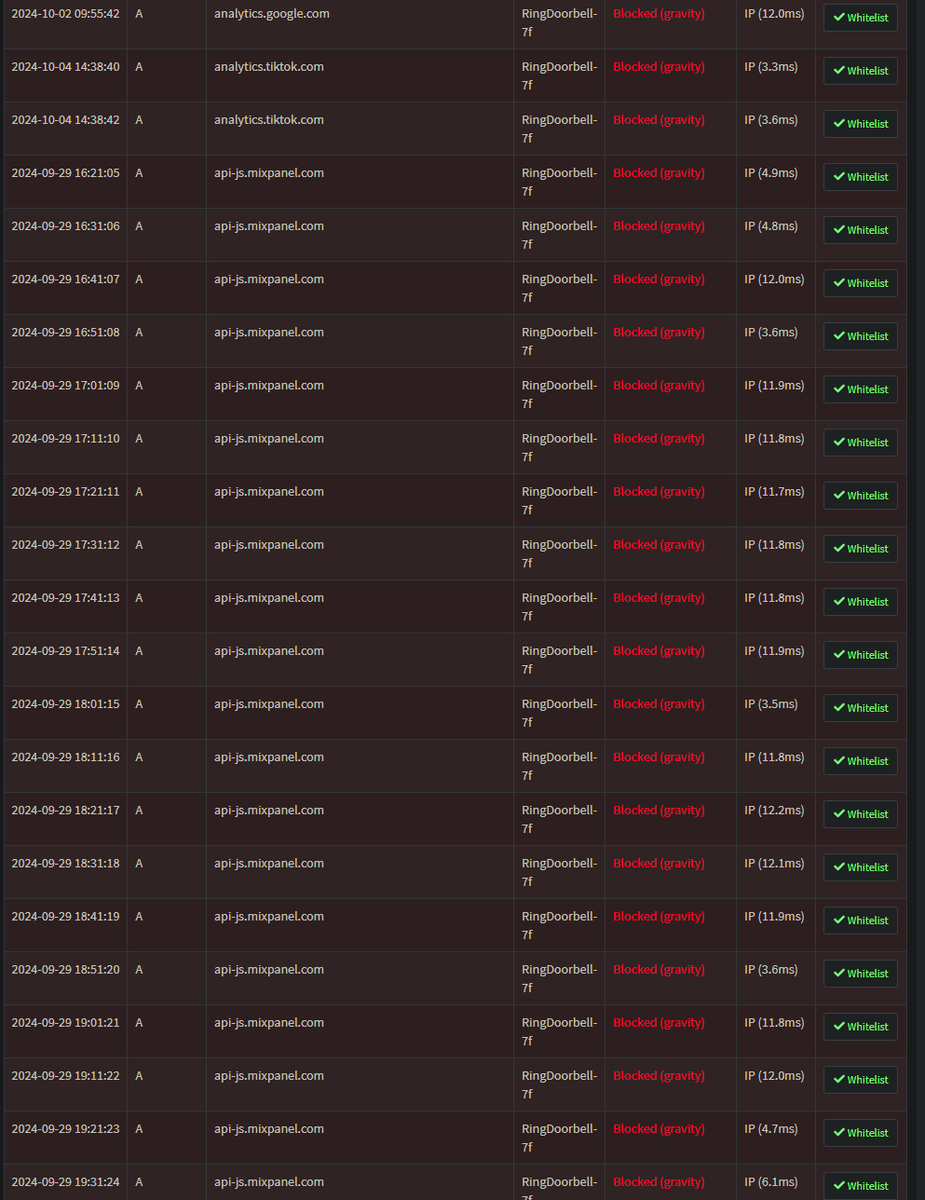925x1200 pixels.
Task: Whitelist mixpanel query at 16:51:08
Action: (x=860, y=336)
